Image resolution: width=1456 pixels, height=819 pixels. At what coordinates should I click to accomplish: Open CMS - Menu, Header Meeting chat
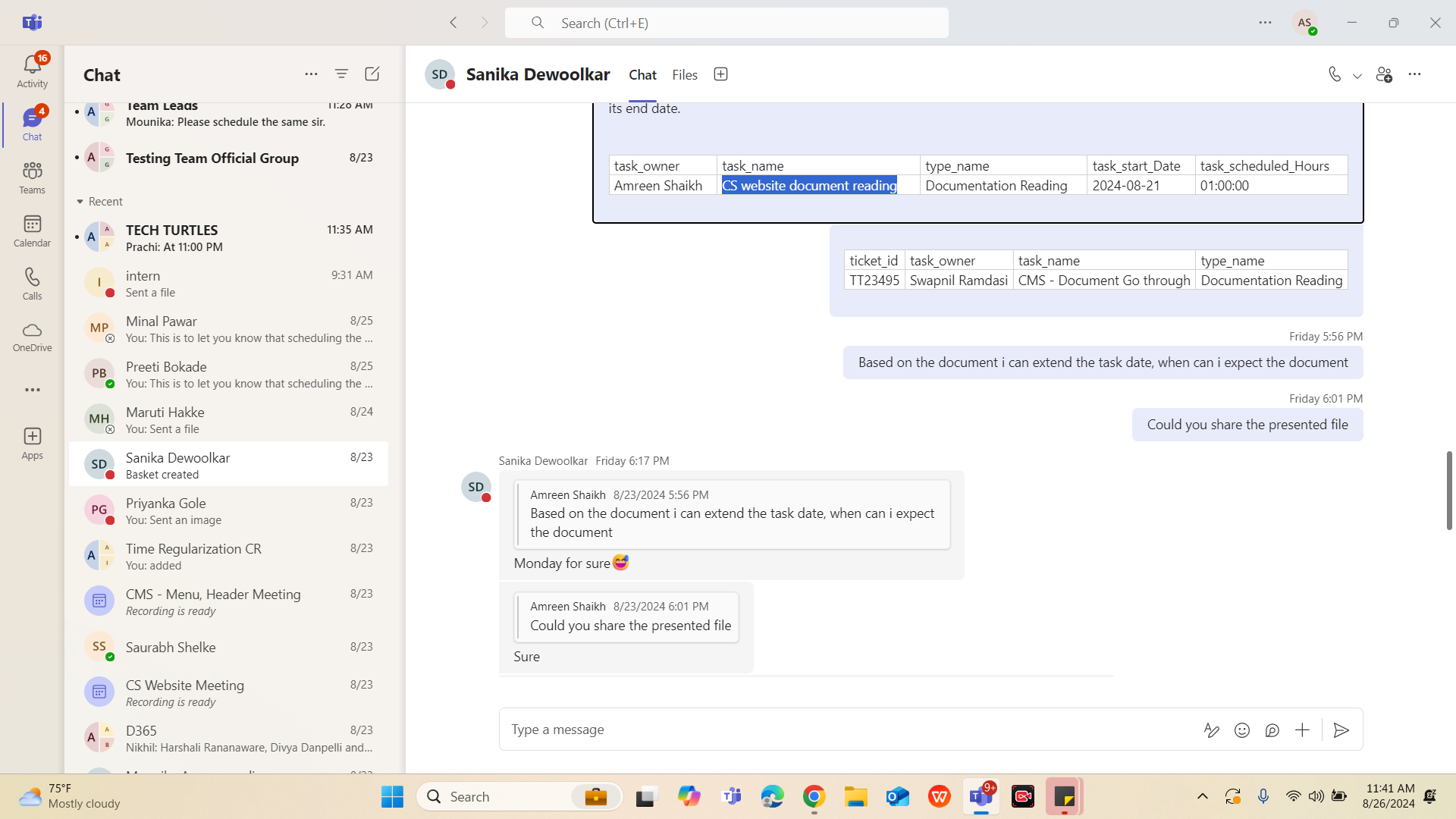[x=228, y=601]
